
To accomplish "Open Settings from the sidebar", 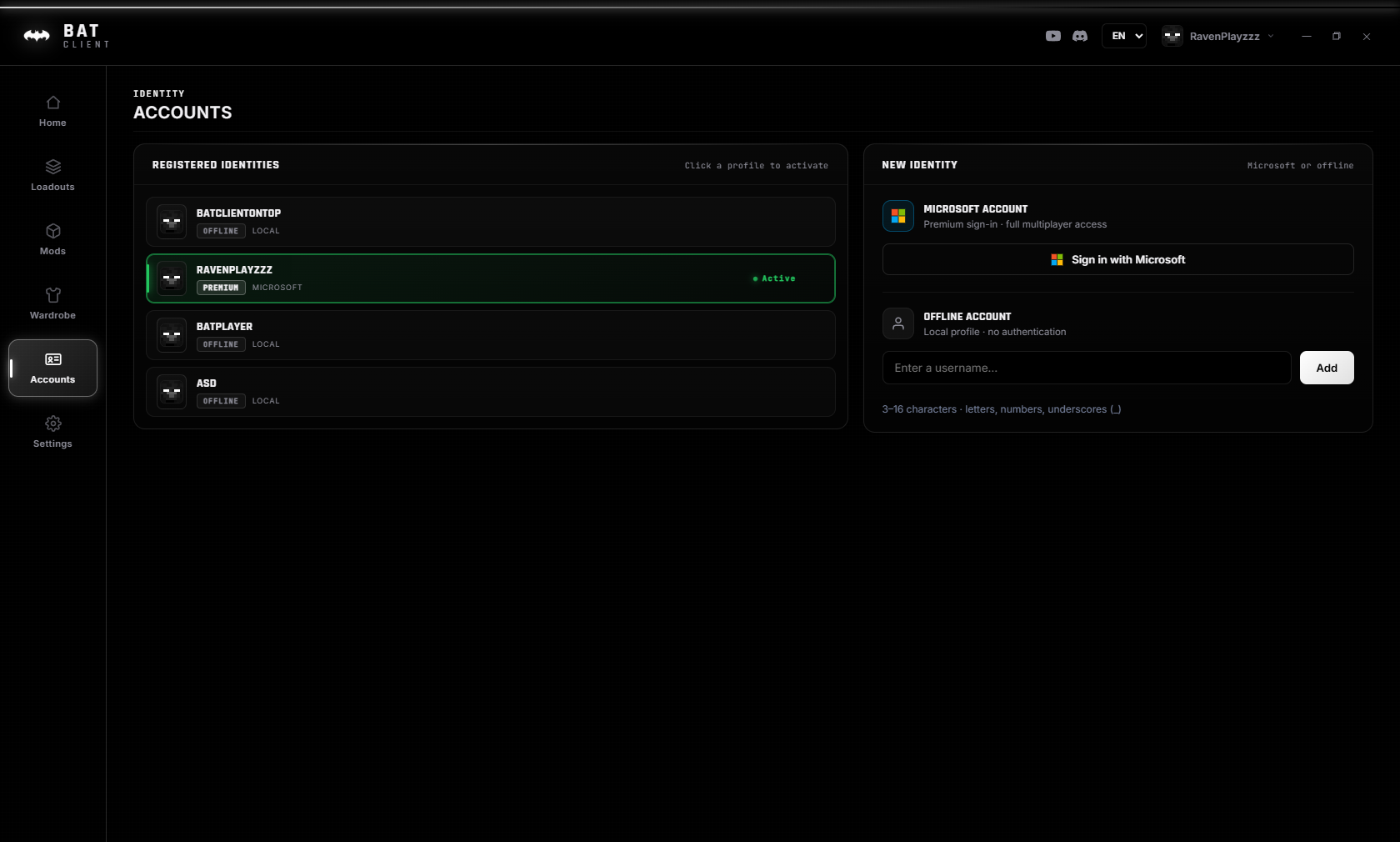I will (52, 432).
